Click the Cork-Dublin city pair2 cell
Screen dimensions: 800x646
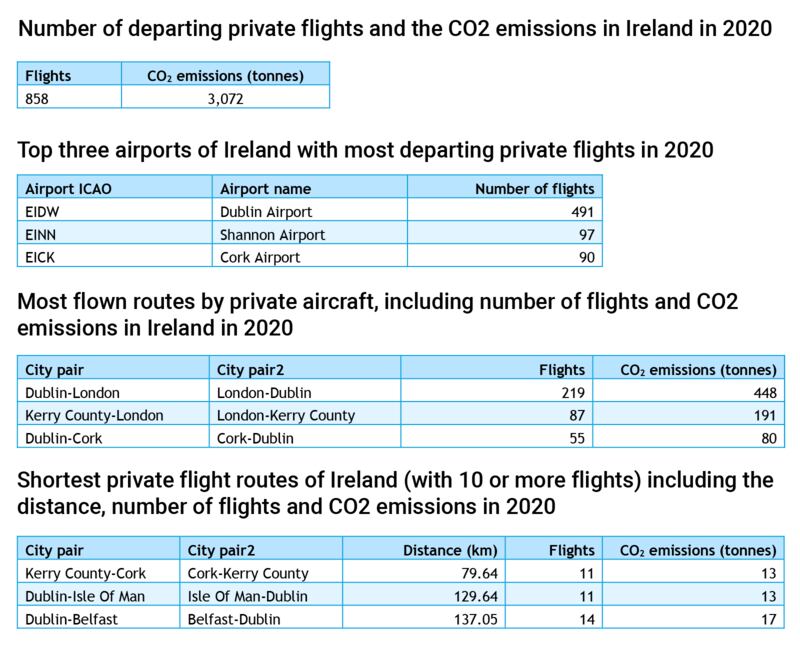point(255,437)
